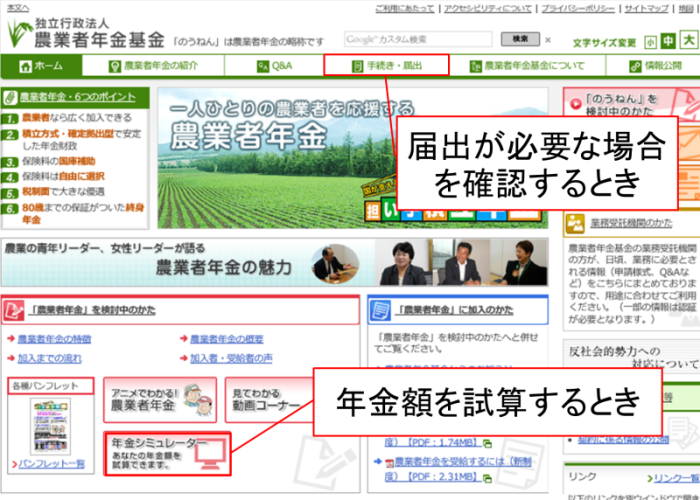Open 農業者年金の特徴 link

tap(54, 339)
